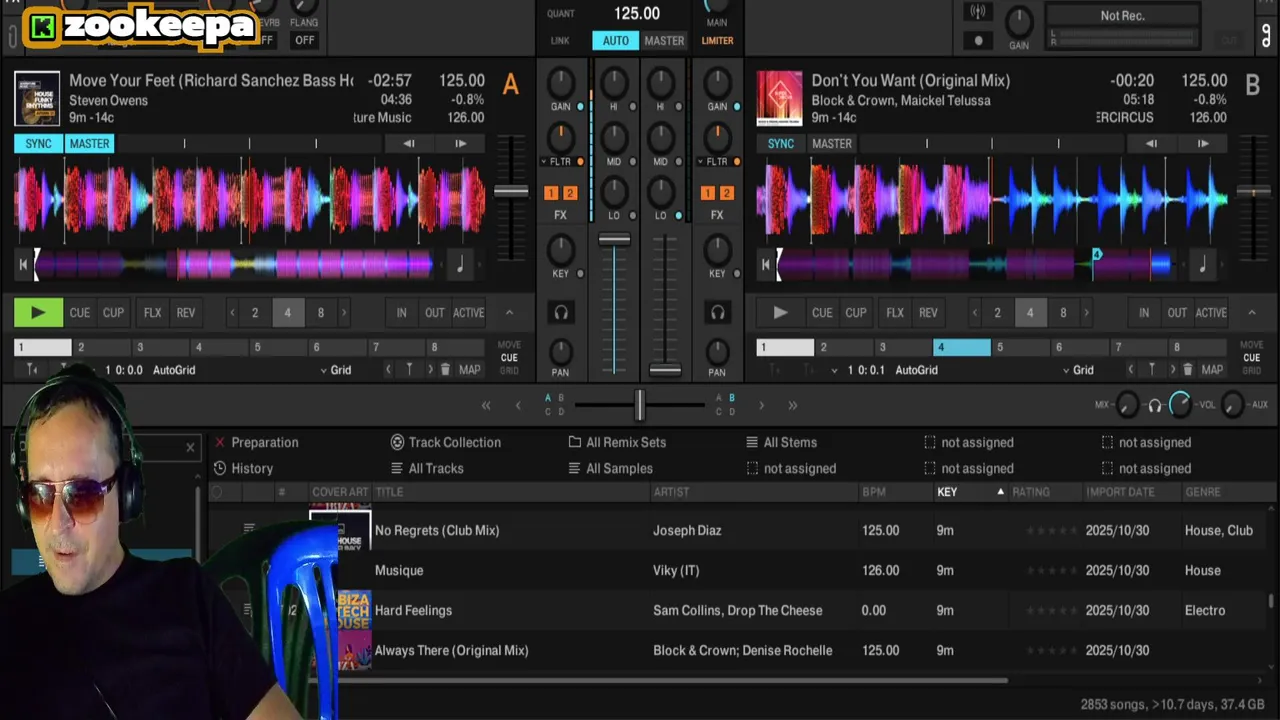
Task: Click CUP button on Deck B
Action: 856,313
